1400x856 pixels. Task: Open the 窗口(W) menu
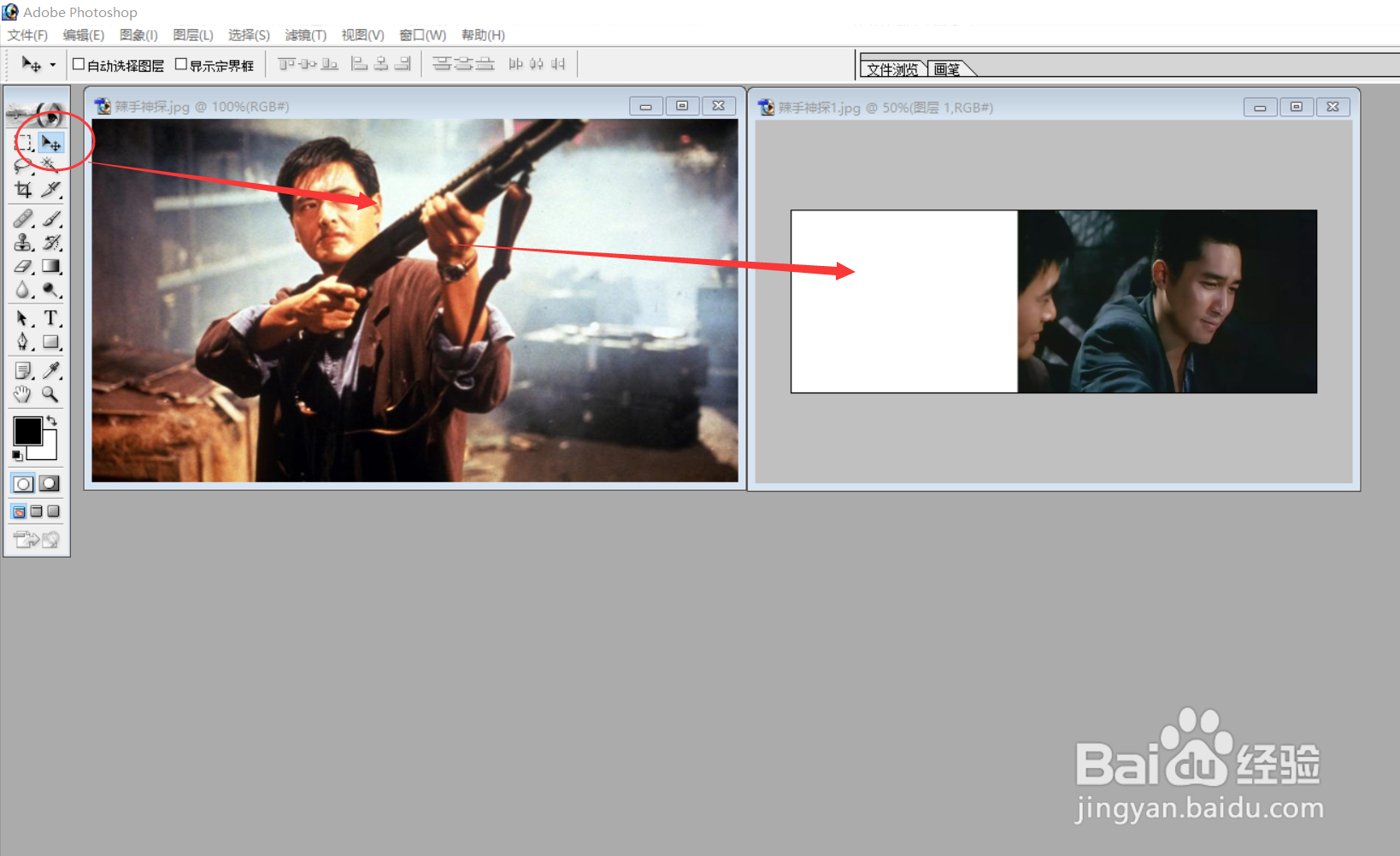423,35
